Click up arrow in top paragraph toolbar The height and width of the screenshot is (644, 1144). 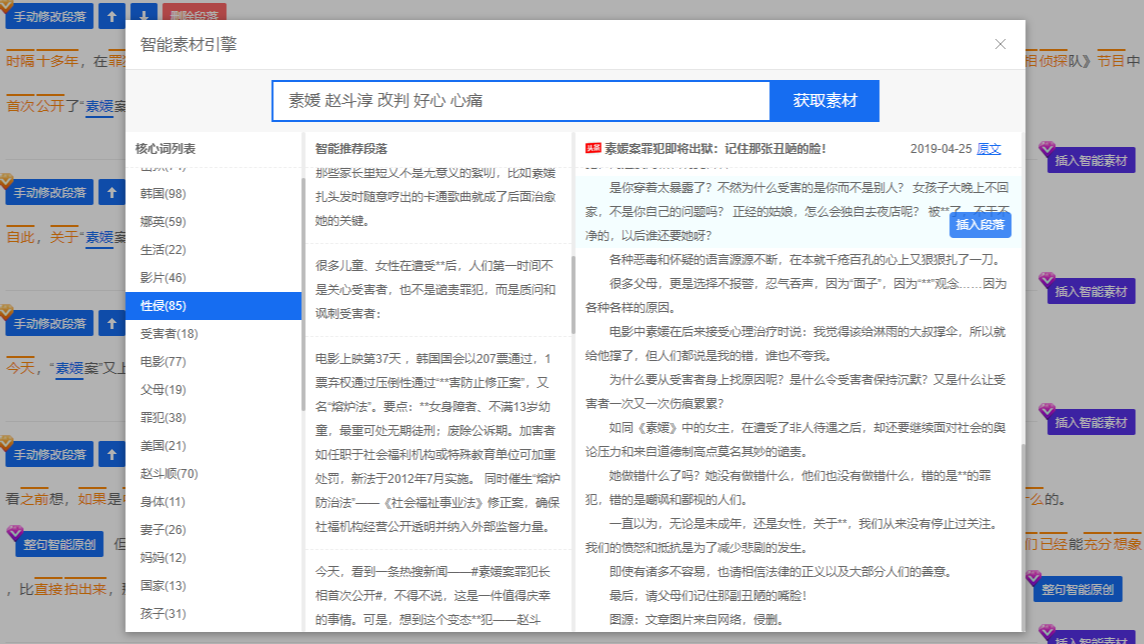point(112,16)
